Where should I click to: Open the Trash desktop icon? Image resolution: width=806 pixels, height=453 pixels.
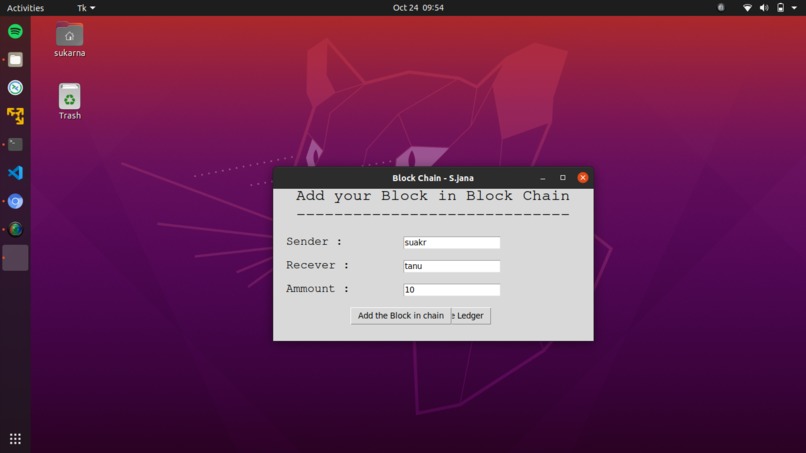tap(69, 102)
